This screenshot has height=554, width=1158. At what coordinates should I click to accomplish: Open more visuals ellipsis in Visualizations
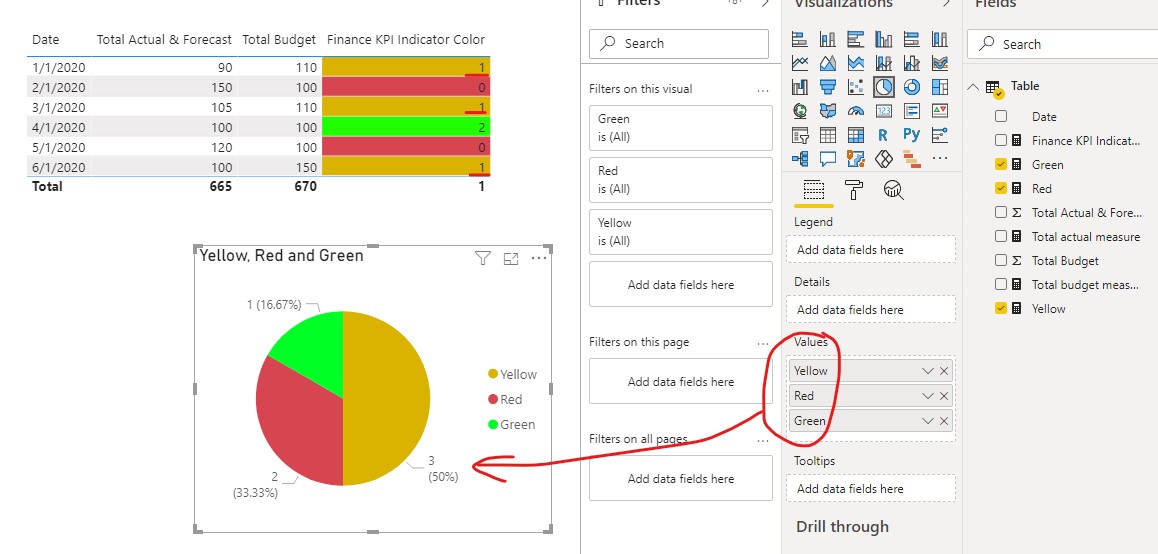(940, 159)
